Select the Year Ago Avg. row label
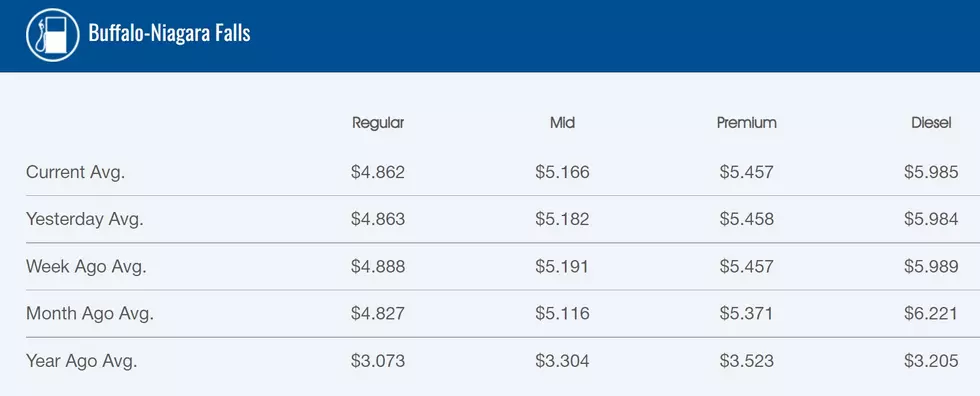 82,361
